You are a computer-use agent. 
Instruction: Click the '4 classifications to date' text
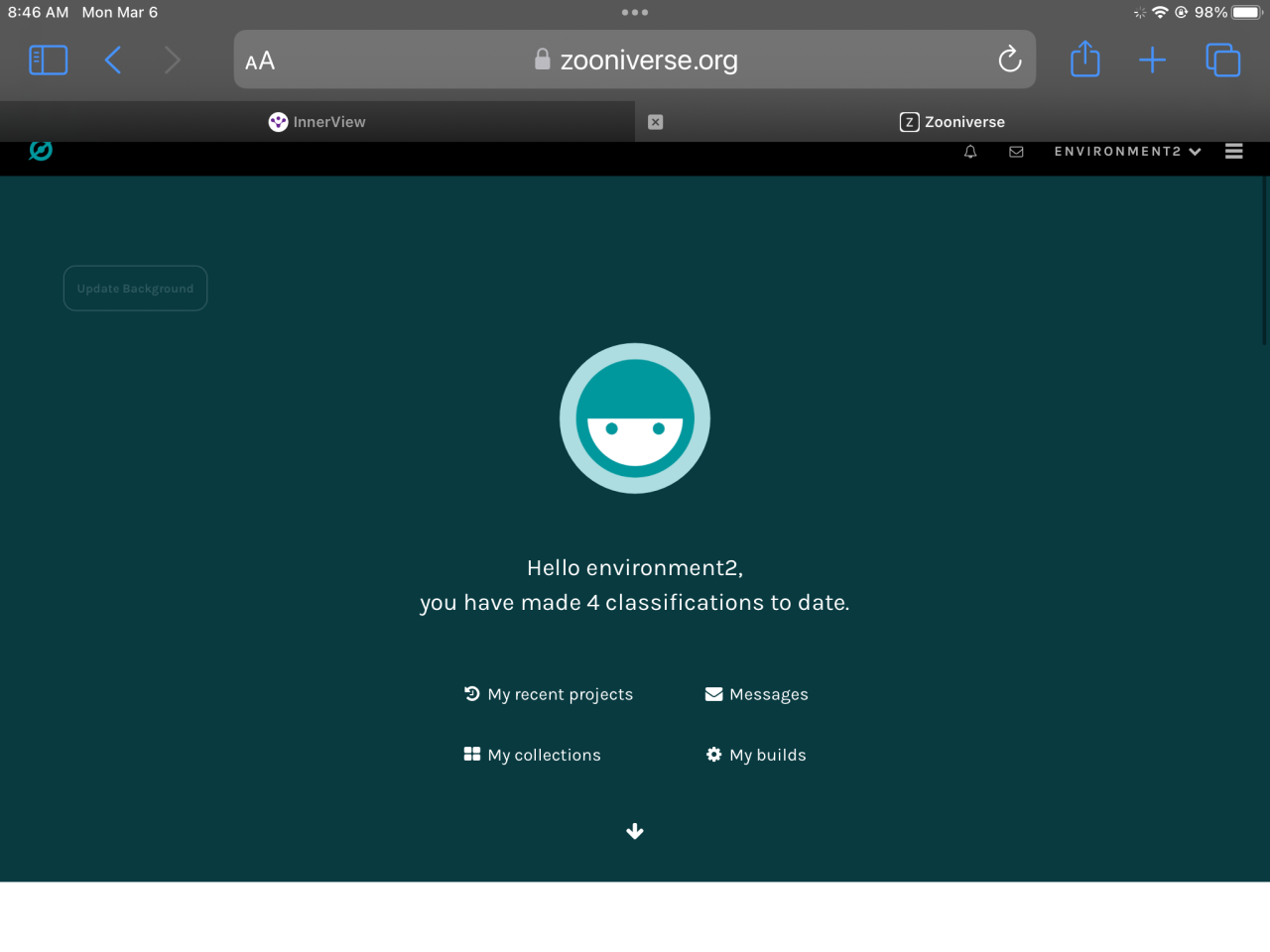click(x=718, y=603)
